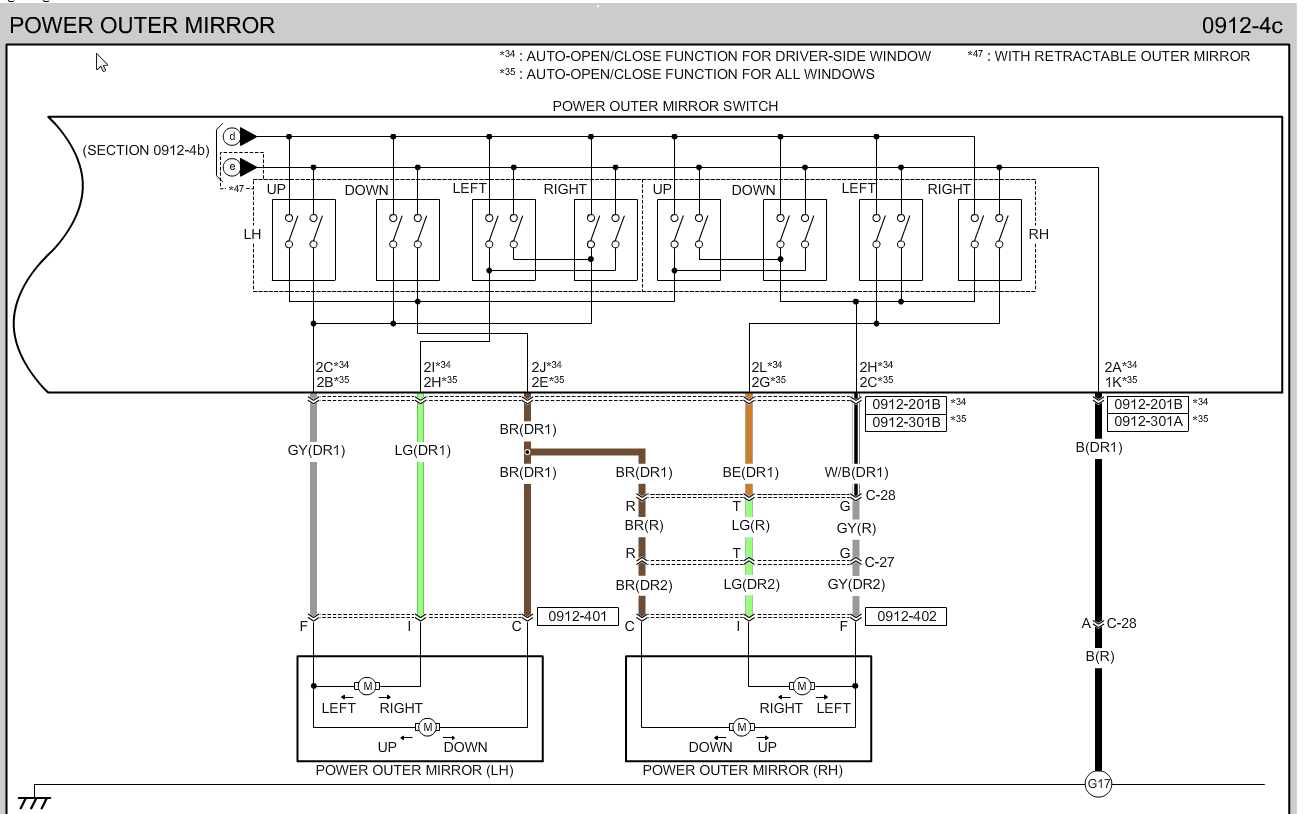Click the G17 ground point circle
This screenshot has width=1306, height=814.
coord(1098,785)
